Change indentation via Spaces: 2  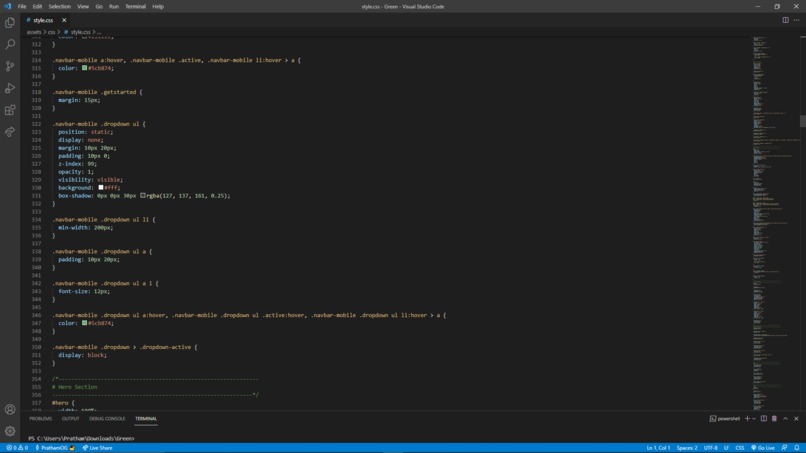[687, 448]
